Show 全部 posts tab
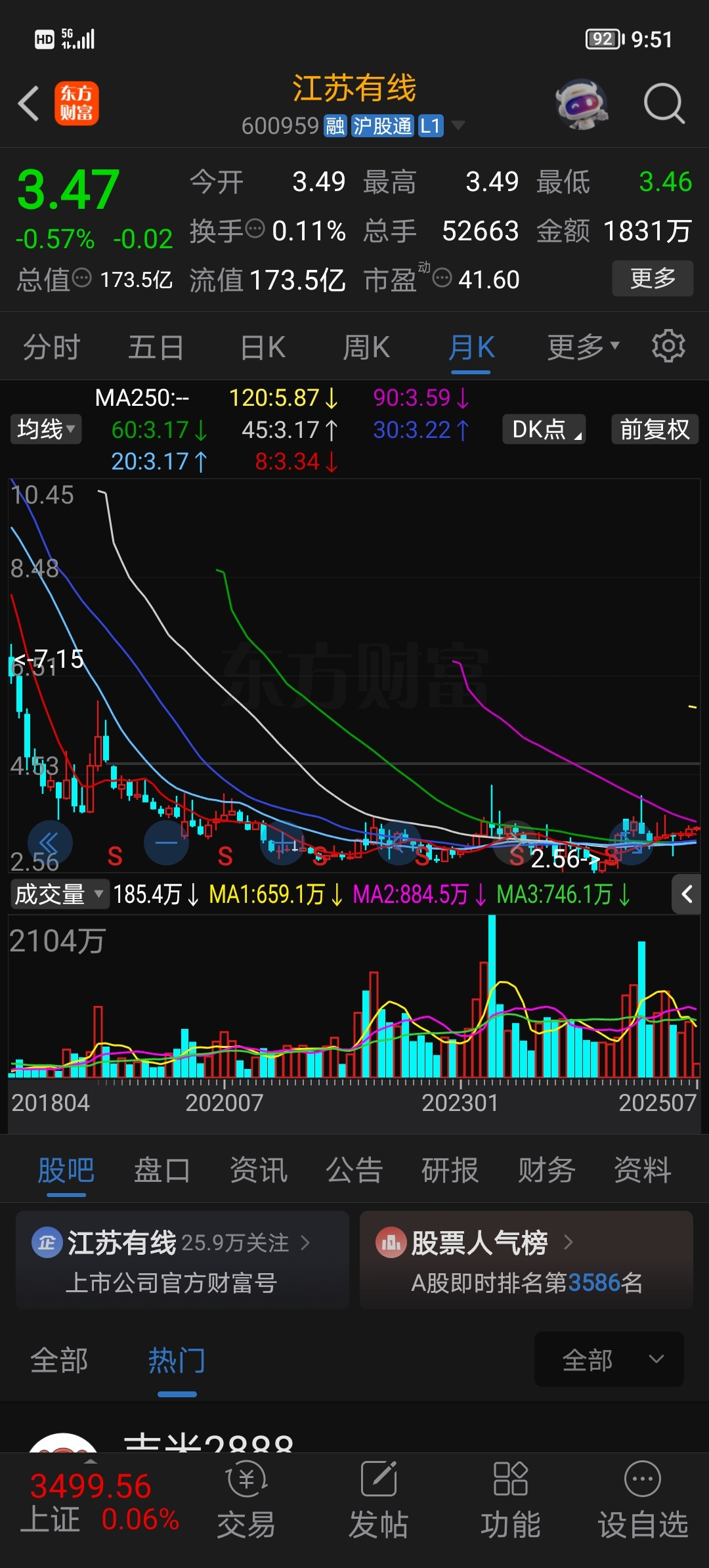Image resolution: width=709 pixels, height=1568 pixels. coord(59,1360)
